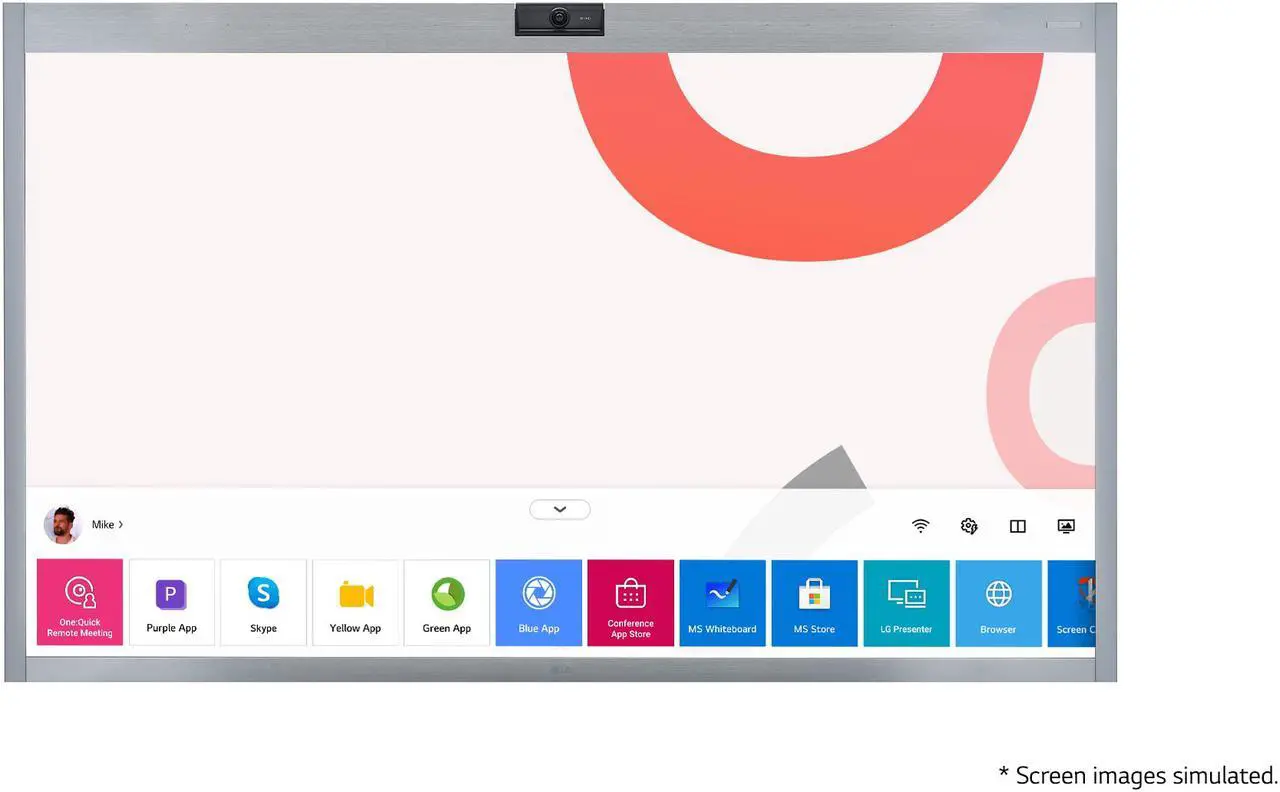Launch the Purple App
The width and height of the screenshot is (1280, 792).
(171, 602)
